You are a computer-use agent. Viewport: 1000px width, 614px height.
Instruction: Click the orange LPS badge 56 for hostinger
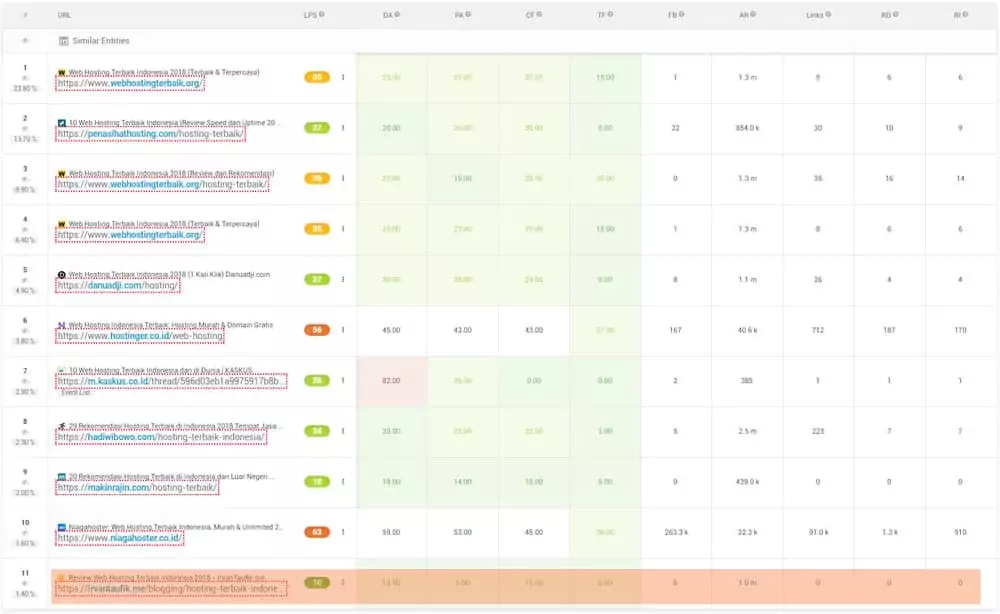[317, 330]
